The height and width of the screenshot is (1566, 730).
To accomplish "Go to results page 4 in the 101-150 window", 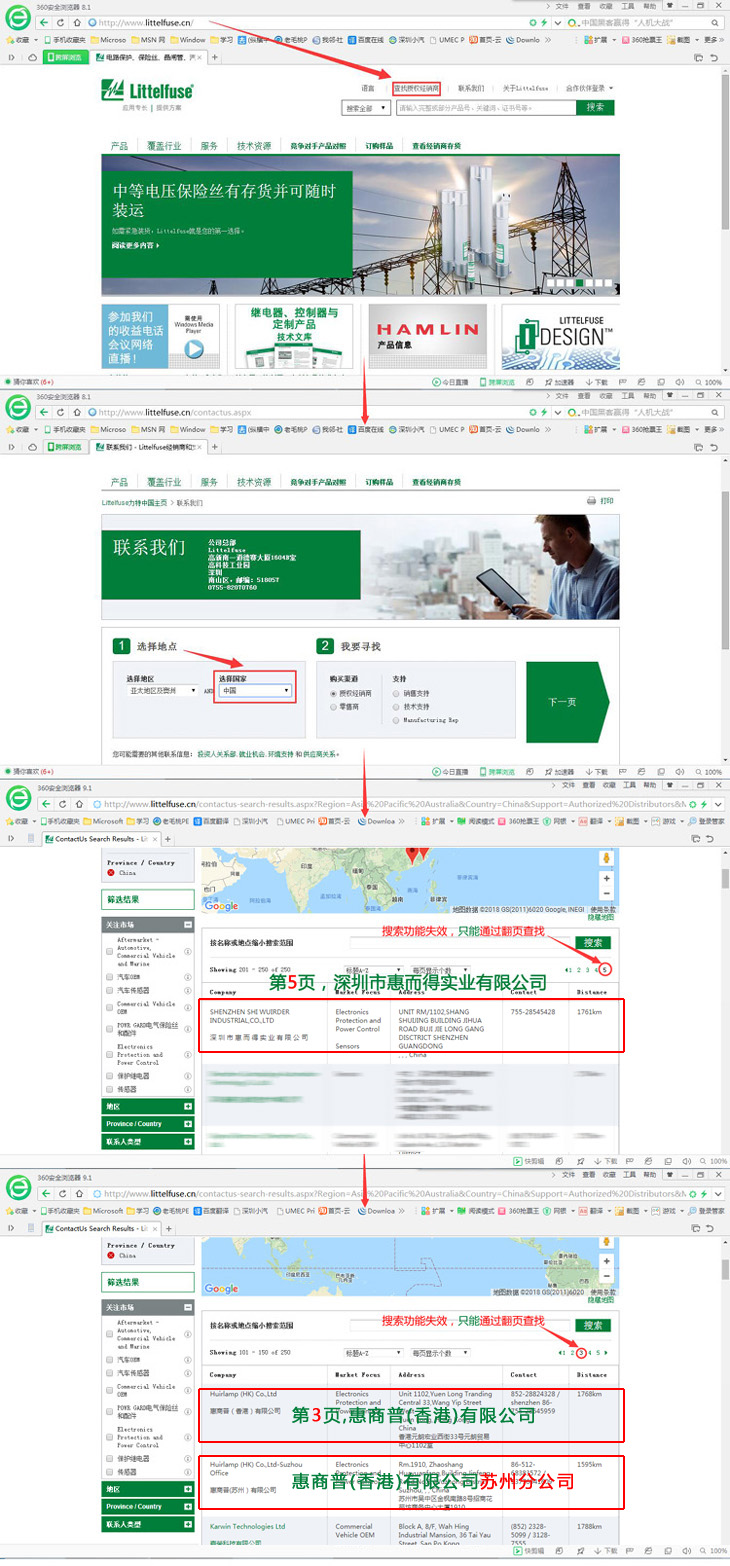I will [590, 1352].
